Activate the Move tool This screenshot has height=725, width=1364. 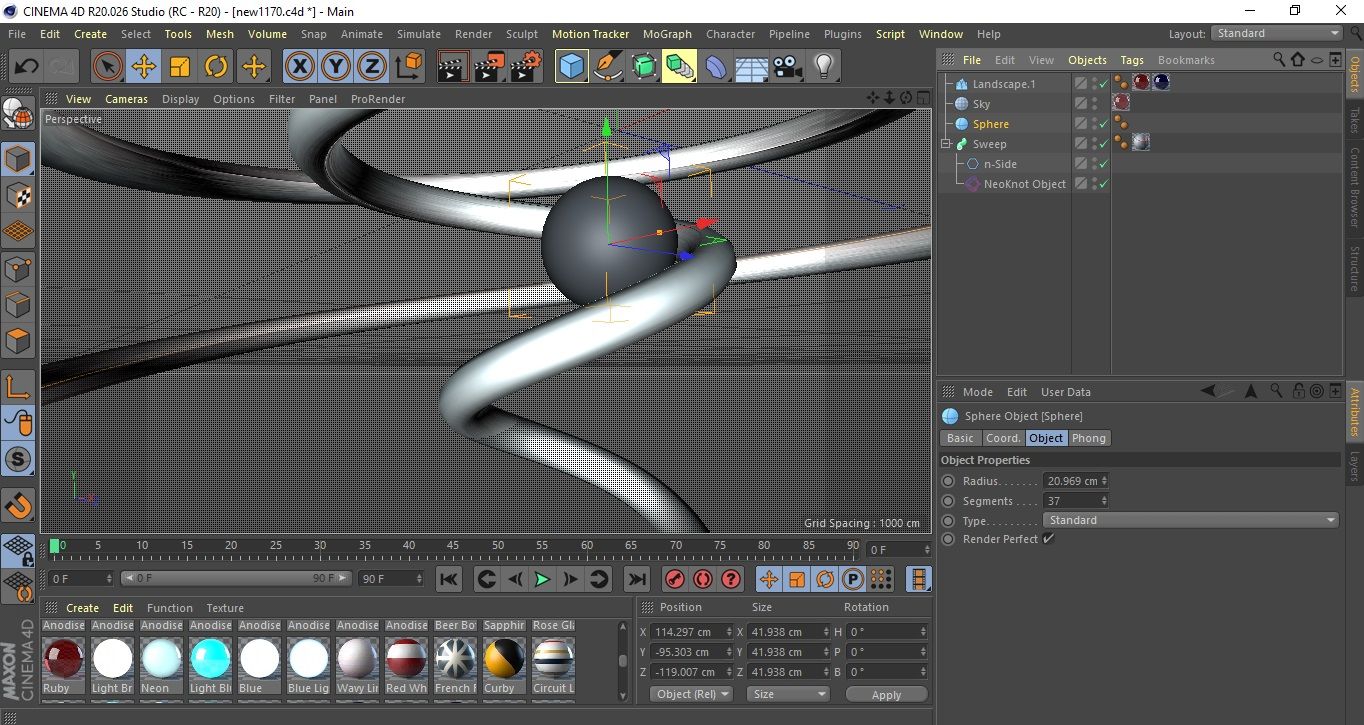pos(144,67)
